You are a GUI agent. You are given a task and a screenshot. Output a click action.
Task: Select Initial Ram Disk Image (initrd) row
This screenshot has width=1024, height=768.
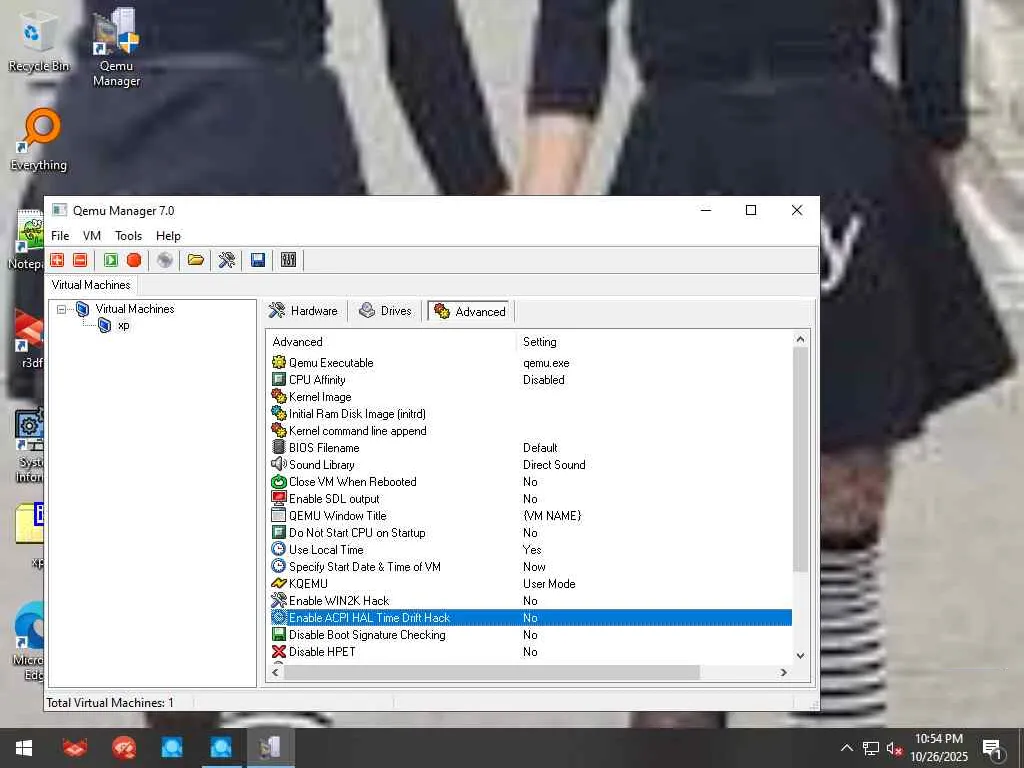[531, 413]
